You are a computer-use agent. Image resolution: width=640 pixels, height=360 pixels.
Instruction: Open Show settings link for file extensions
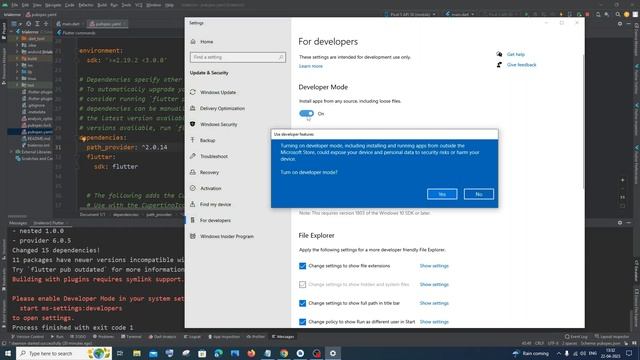click(x=434, y=266)
